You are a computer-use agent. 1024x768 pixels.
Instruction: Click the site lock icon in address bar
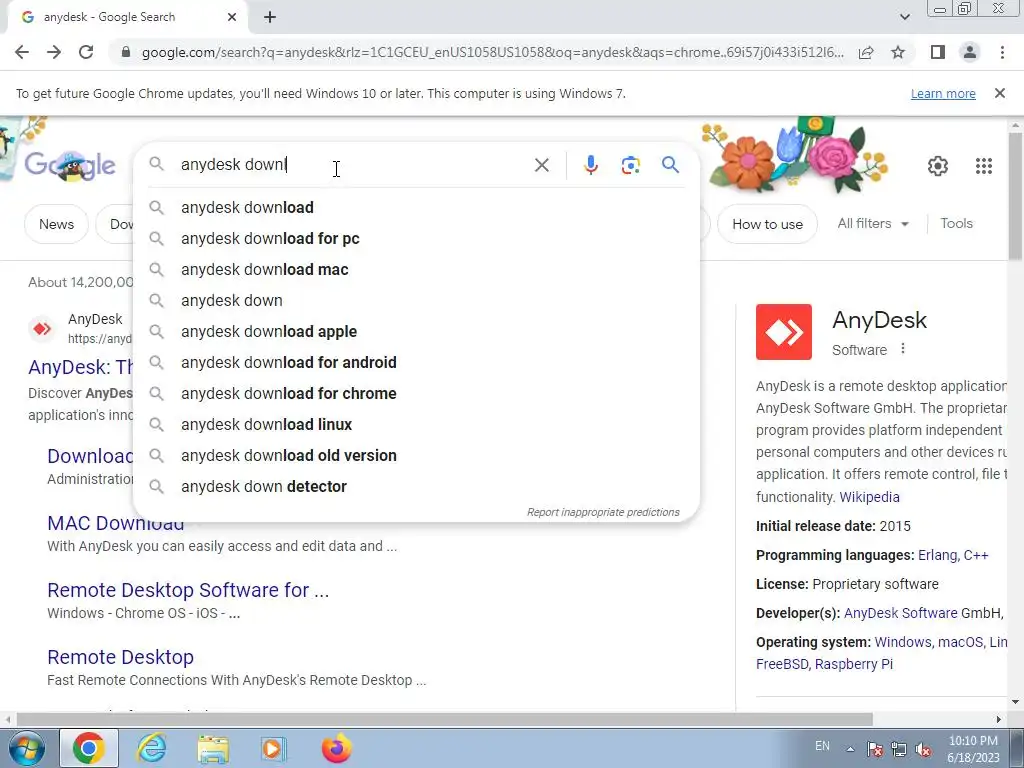126,52
